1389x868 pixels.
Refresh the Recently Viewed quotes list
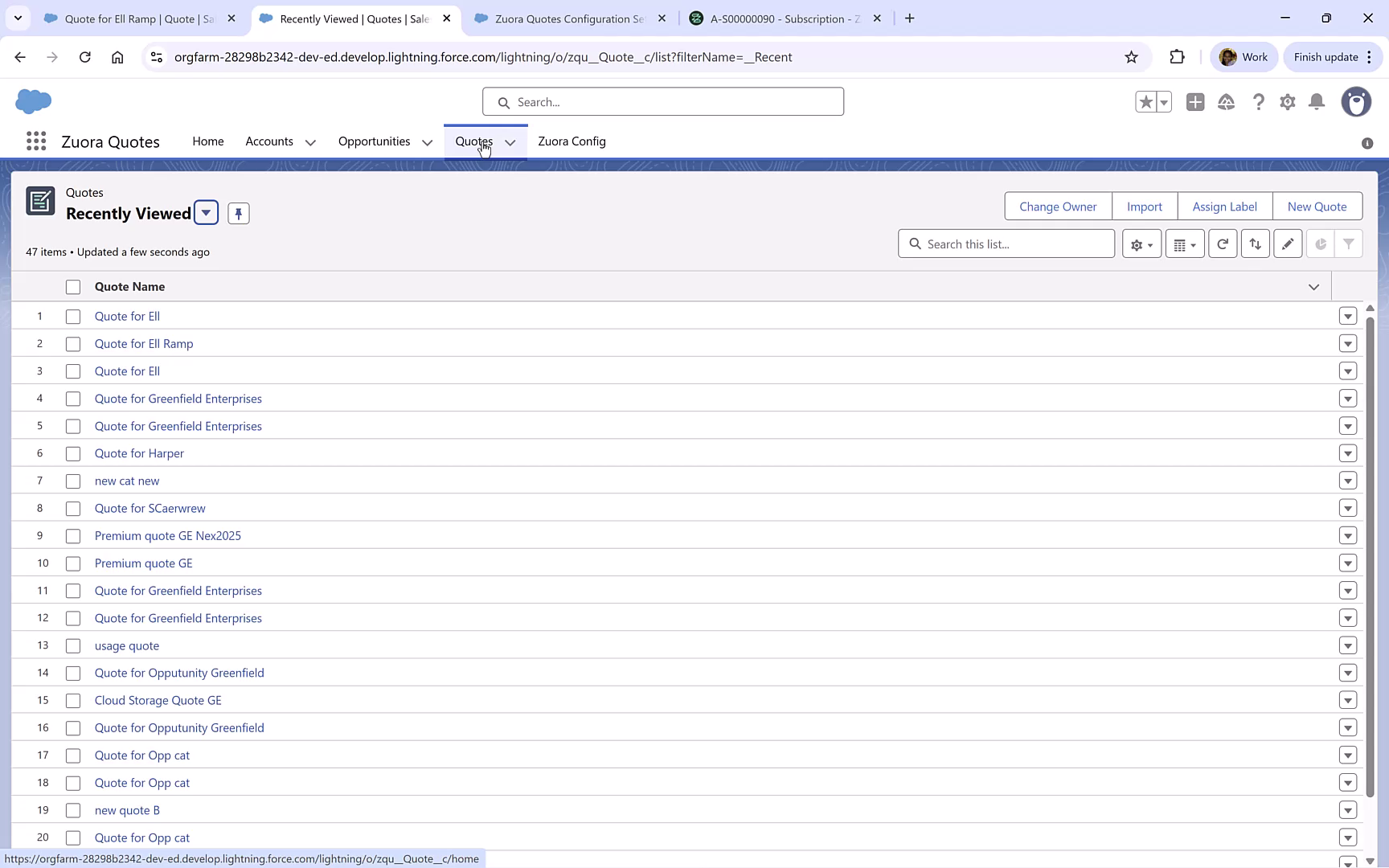tap(1223, 244)
